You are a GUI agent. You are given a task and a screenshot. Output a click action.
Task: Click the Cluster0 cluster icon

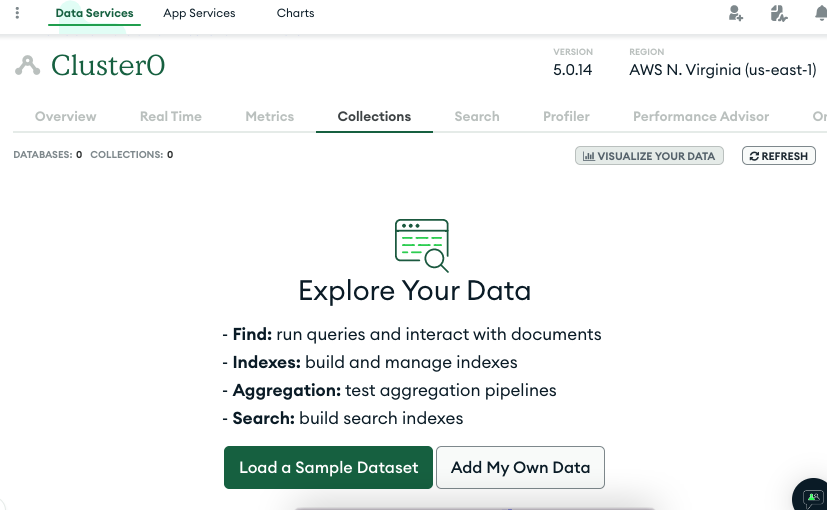pos(27,65)
